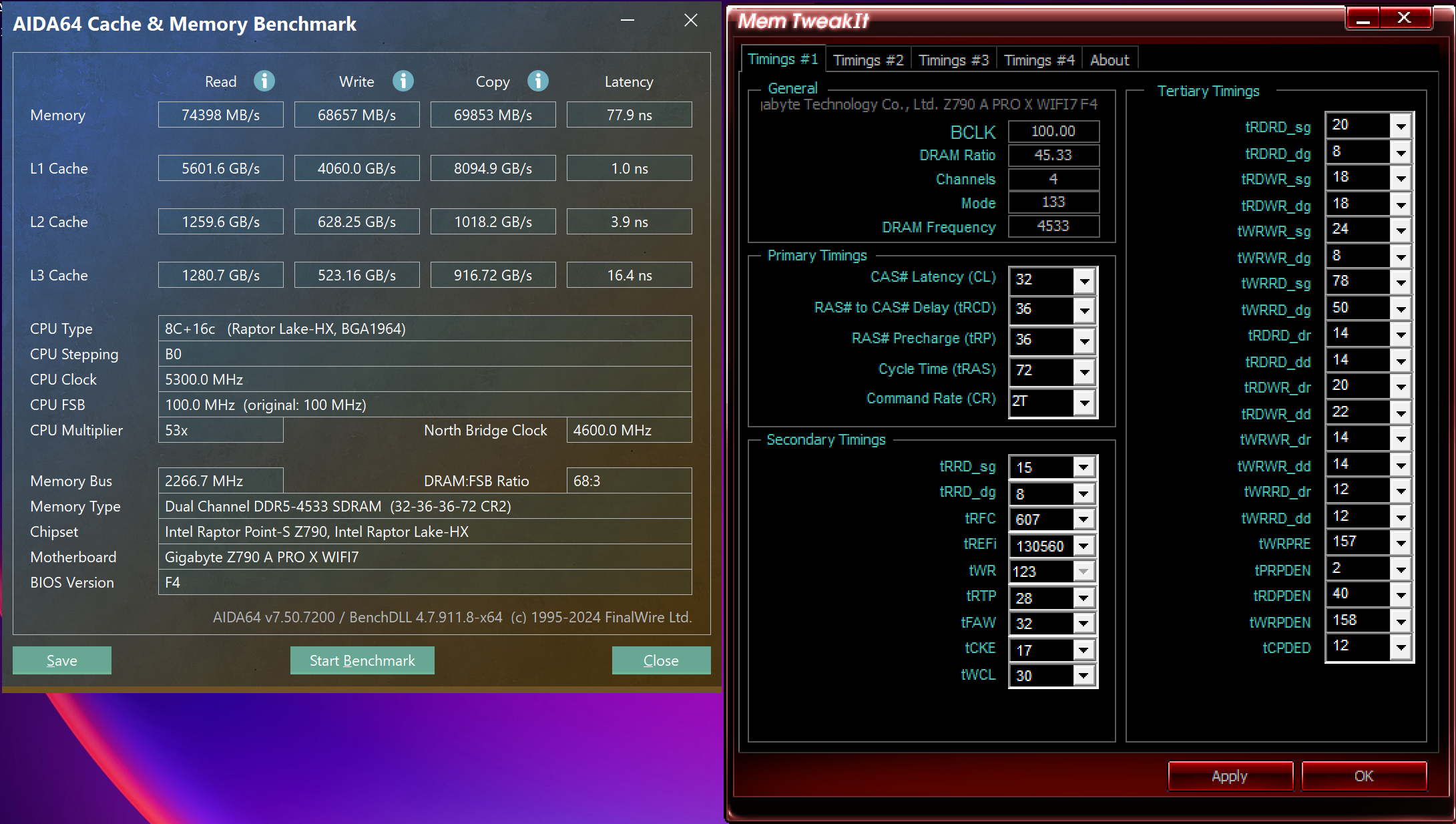Viewport: 1456px width, 824px height.
Task: Start Benchmark in AIDA64
Action: click(362, 660)
